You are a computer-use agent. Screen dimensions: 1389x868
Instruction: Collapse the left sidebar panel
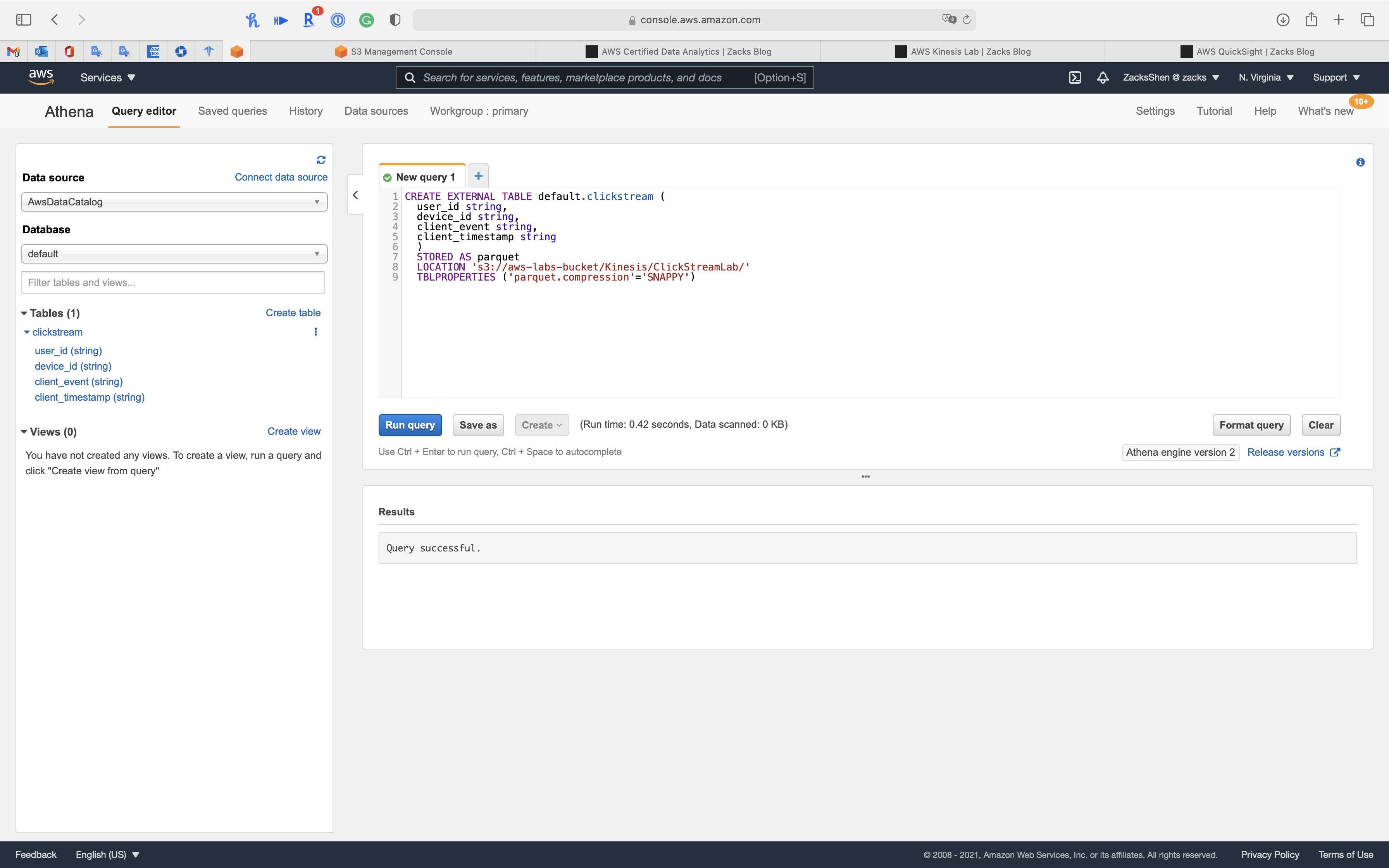(x=355, y=195)
